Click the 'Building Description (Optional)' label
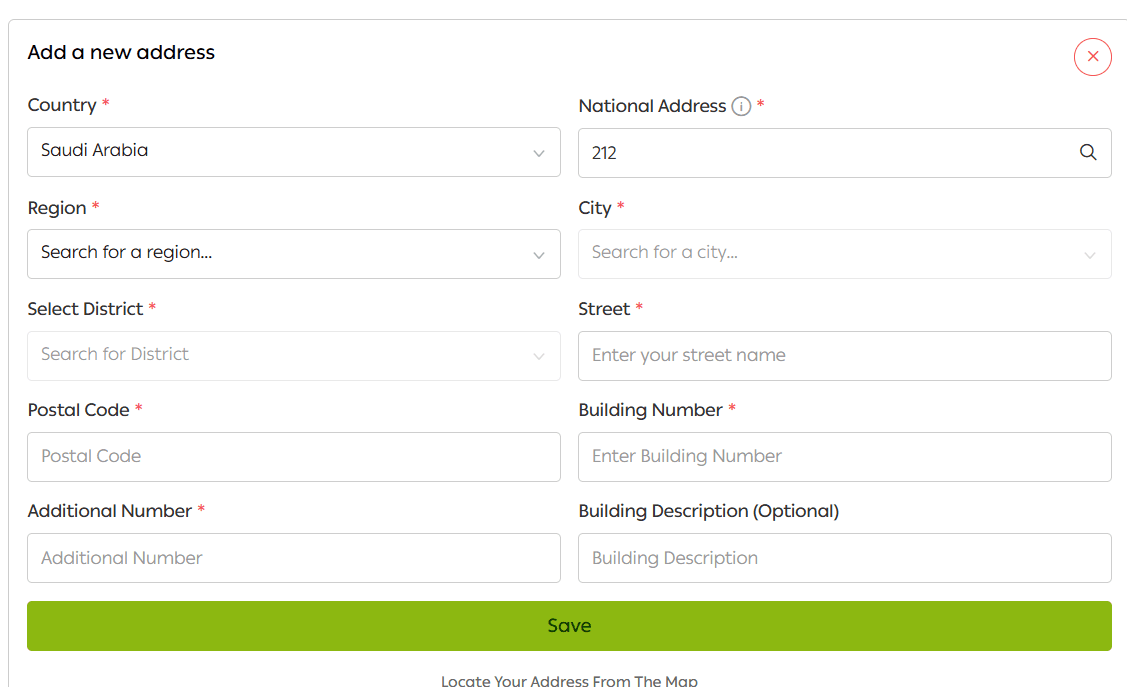 pos(708,511)
